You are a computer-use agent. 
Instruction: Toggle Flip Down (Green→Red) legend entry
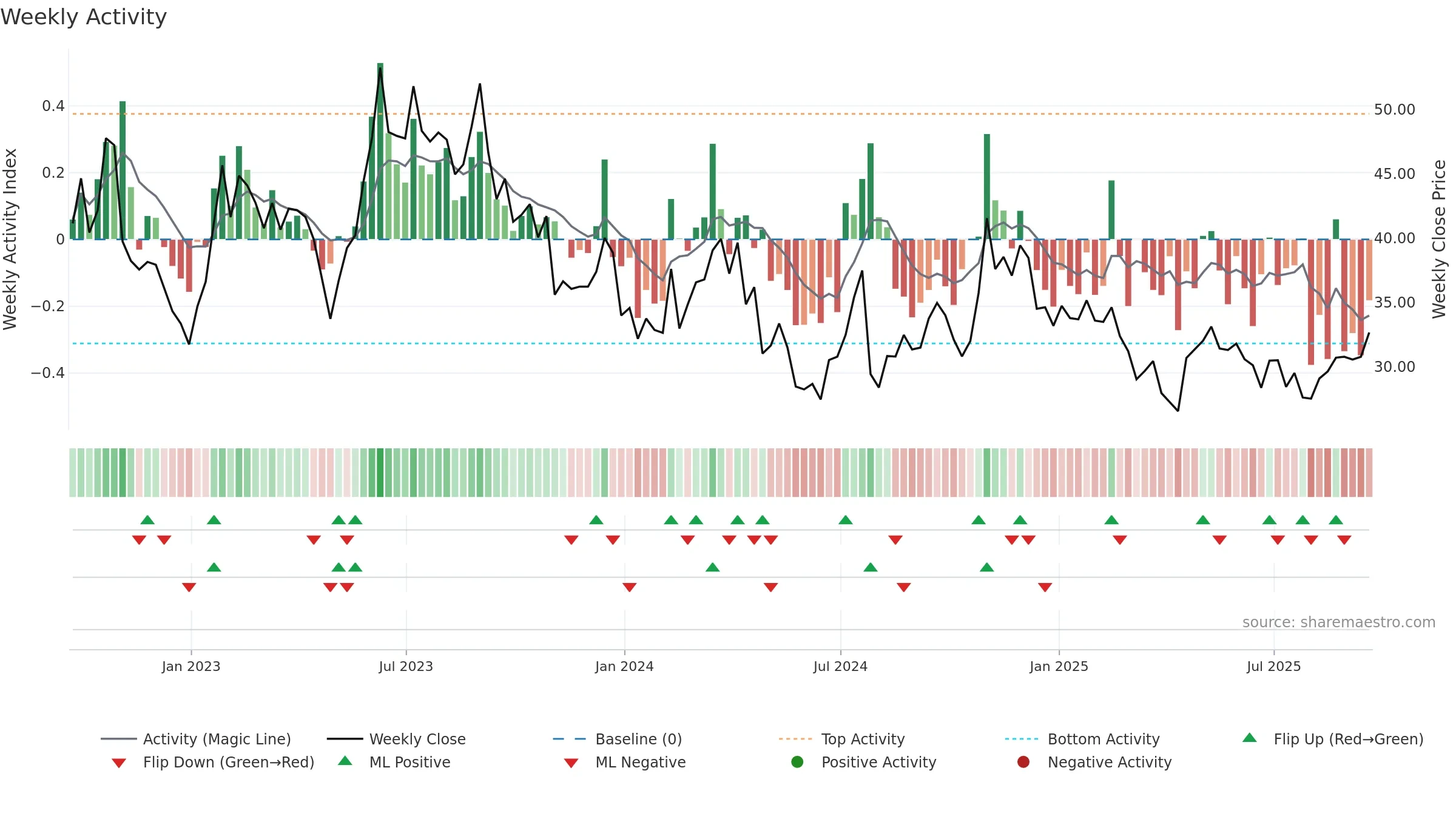tap(212, 762)
